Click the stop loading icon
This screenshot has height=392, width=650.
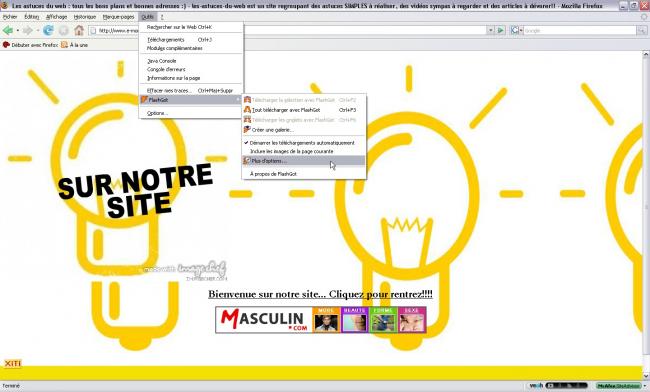tap(63, 30)
